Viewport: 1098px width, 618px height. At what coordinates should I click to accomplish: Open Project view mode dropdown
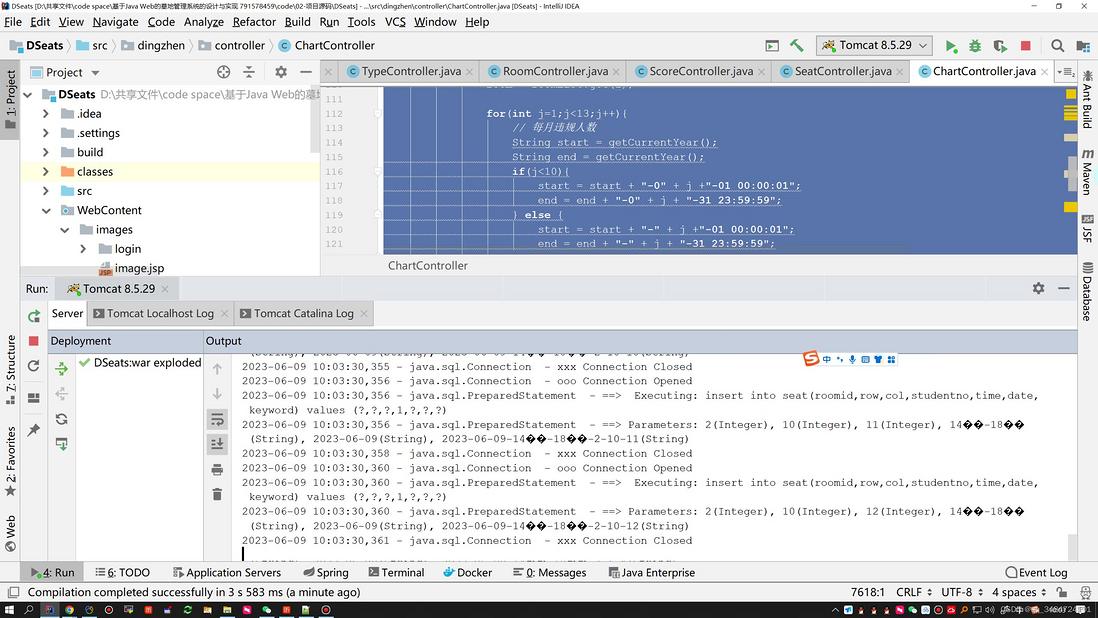[x=95, y=73]
